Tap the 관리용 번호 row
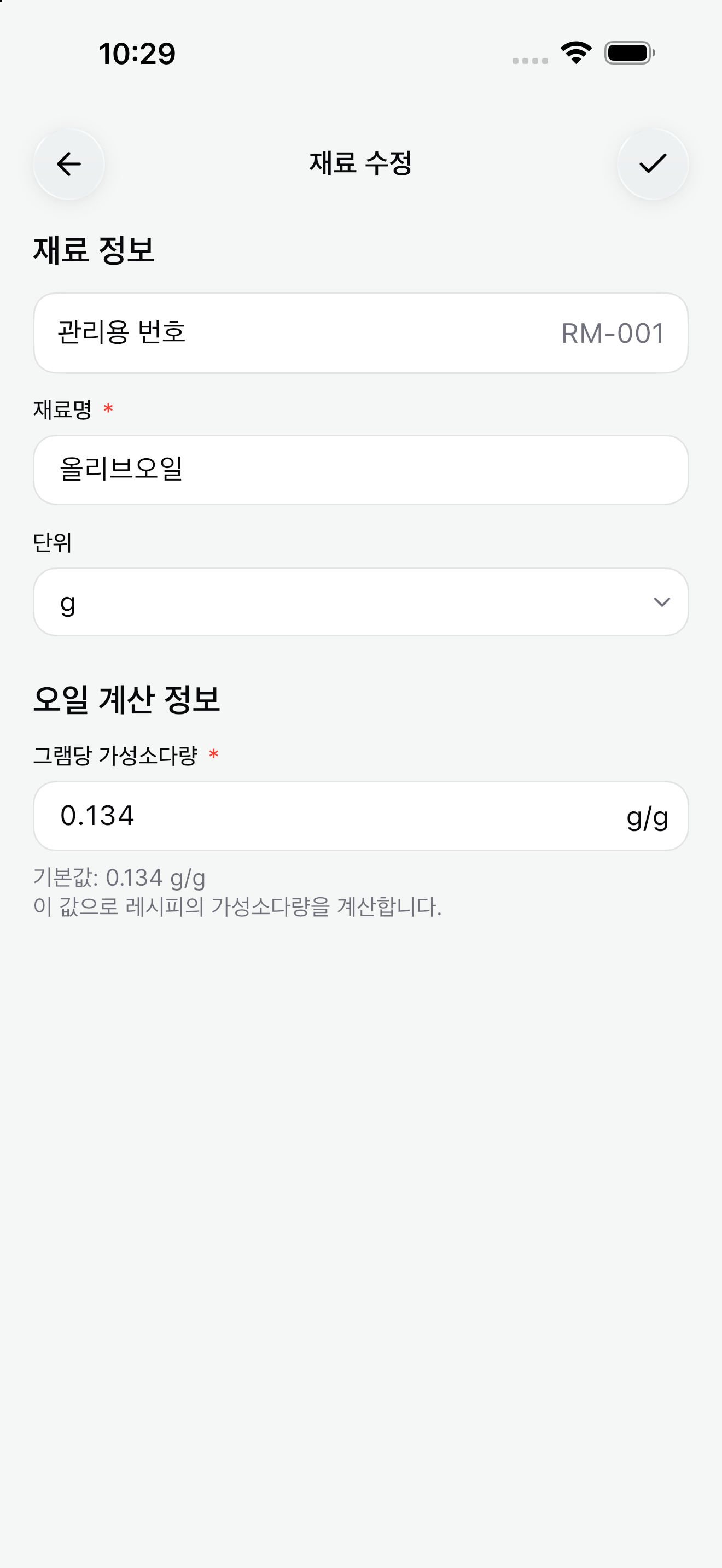The width and height of the screenshot is (722, 1568). (x=361, y=333)
